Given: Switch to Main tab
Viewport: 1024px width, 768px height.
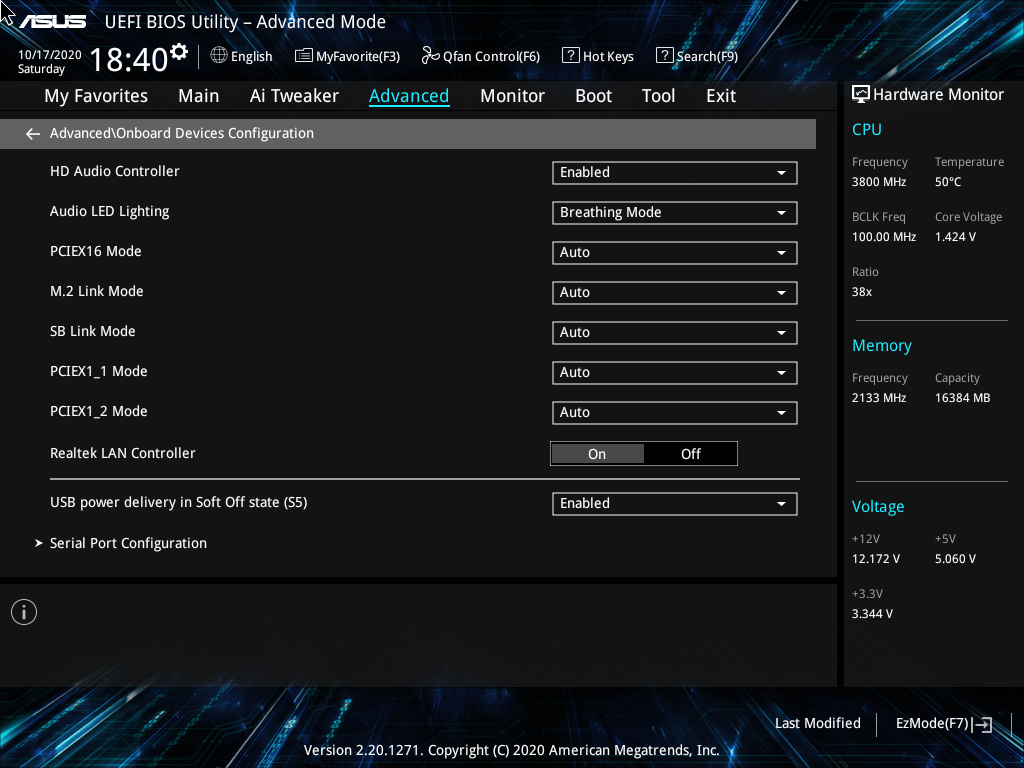Looking at the screenshot, I should (199, 96).
